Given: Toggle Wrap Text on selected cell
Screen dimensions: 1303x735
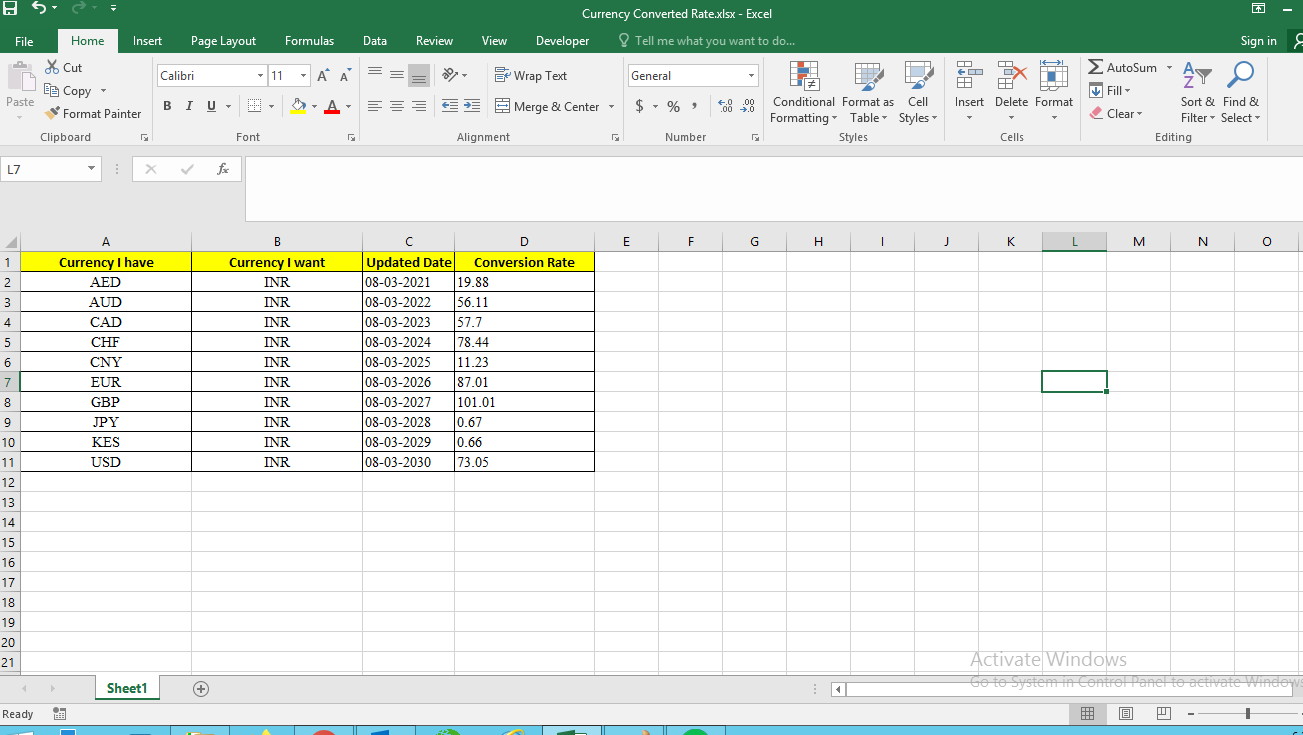Looking at the screenshot, I should point(531,76).
